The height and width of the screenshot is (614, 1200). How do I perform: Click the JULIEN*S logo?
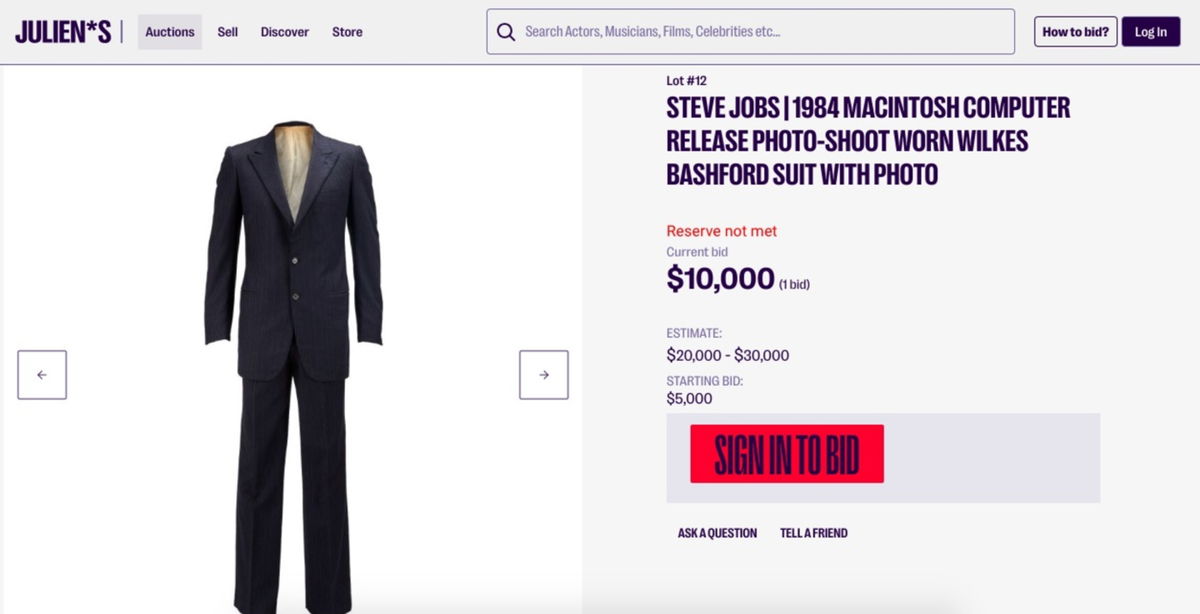click(x=63, y=31)
